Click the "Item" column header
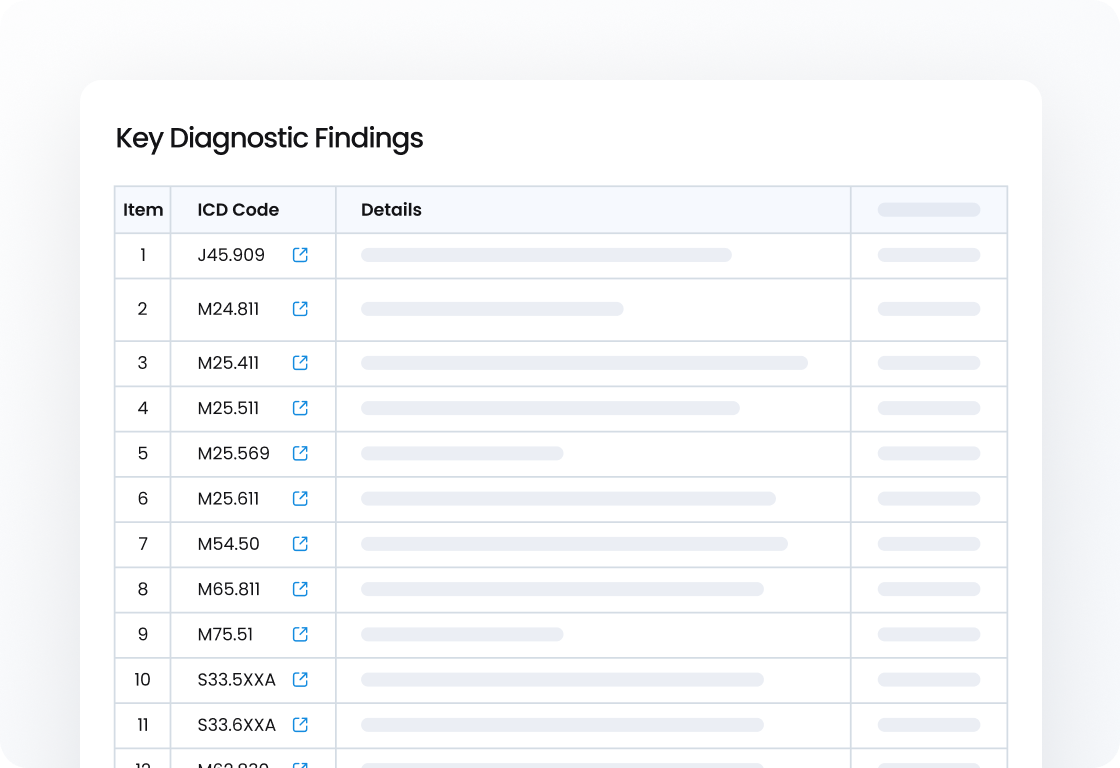The width and height of the screenshot is (1120, 768). 143,210
